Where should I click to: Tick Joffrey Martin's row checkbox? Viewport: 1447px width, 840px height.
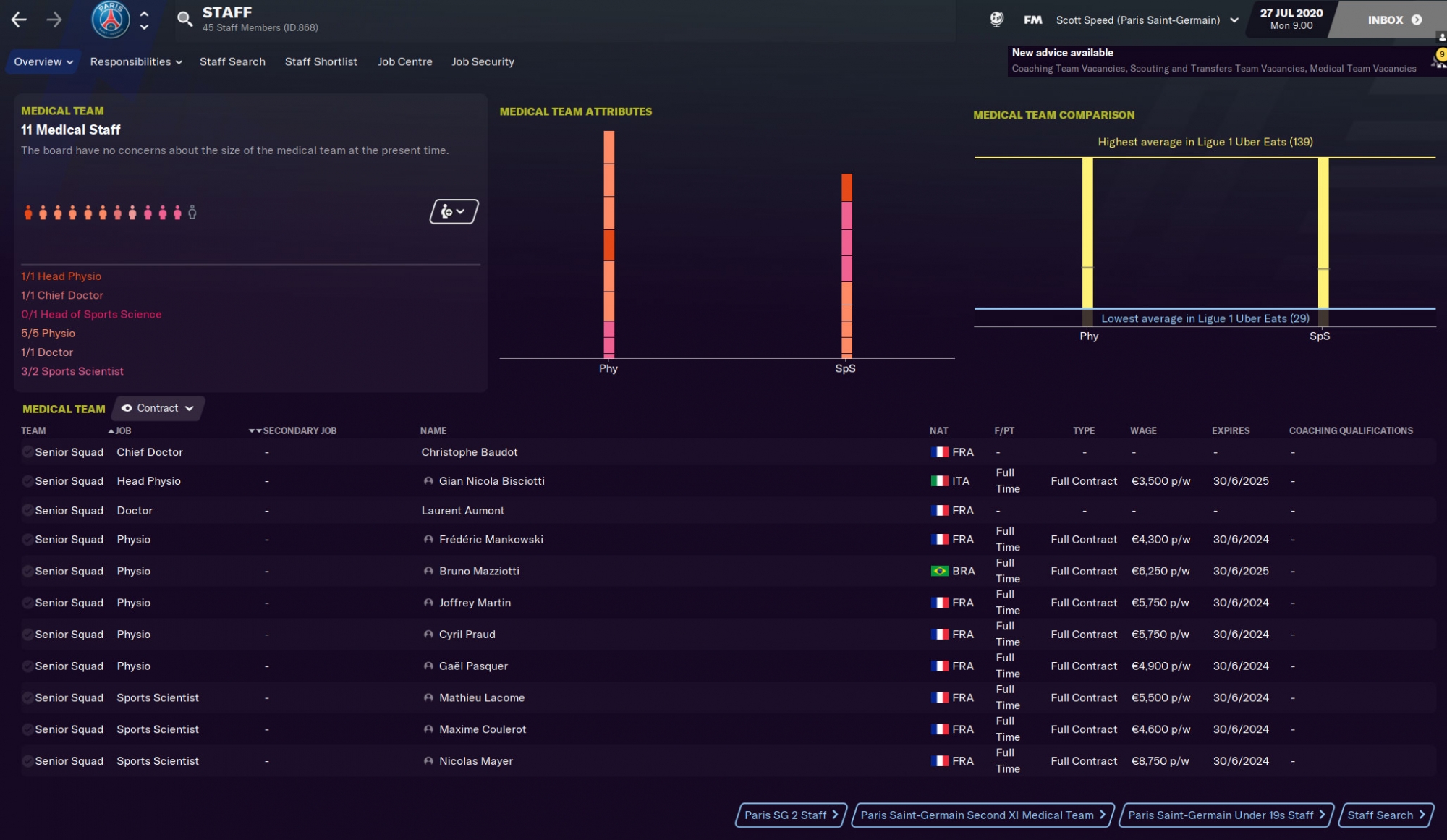[27, 603]
